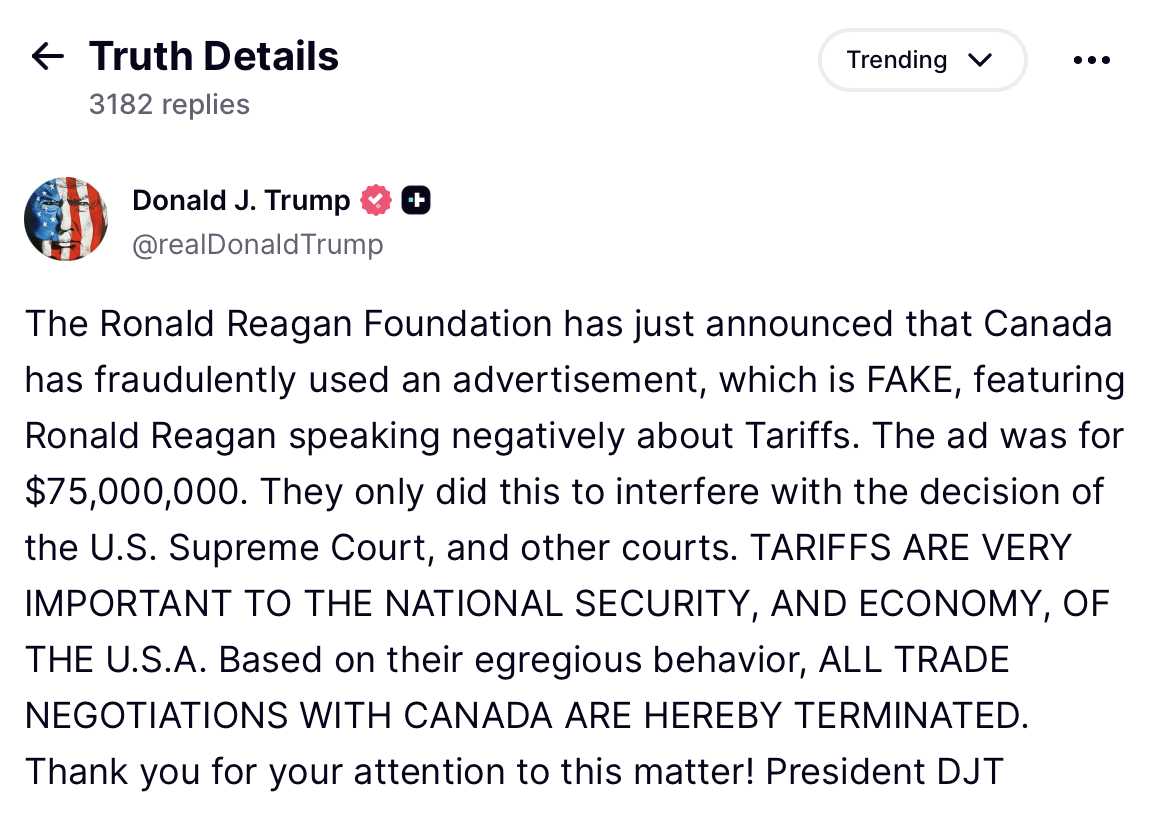
Task: Expand the chevron next to Trending
Action: pyautogui.click(x=980, y=60)
